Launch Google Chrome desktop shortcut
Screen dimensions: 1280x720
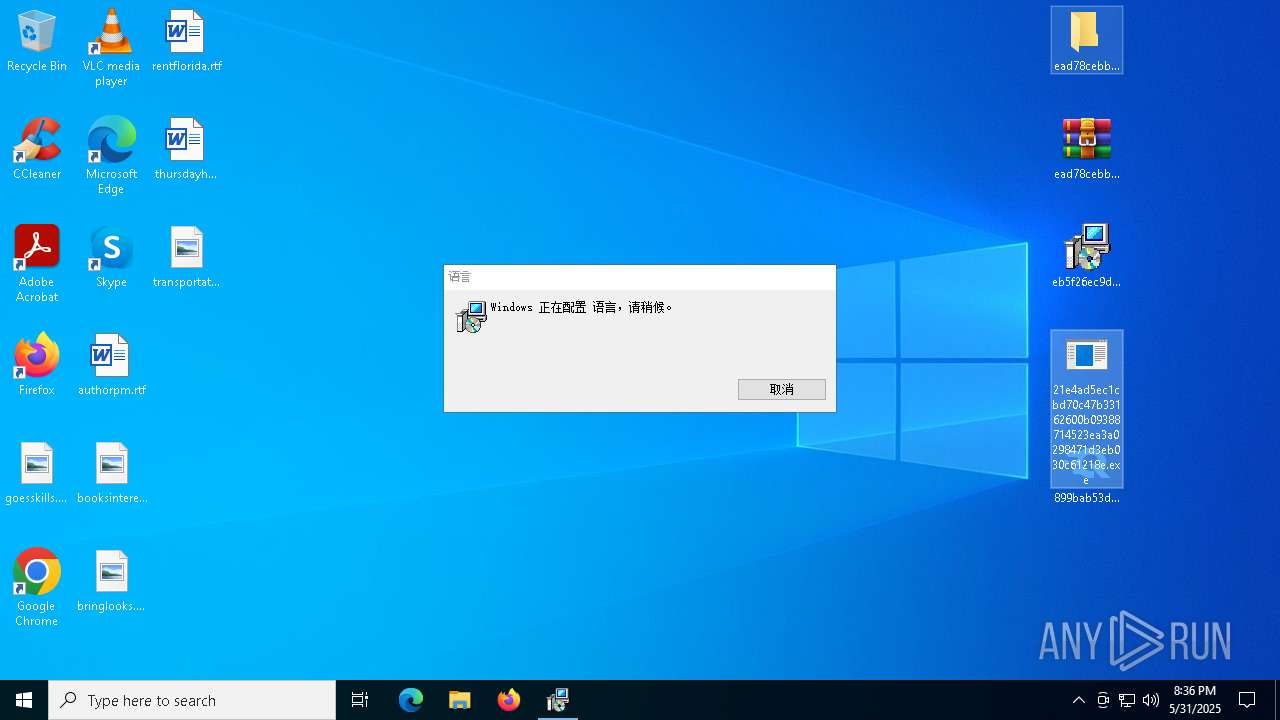pyautogui.click(x=37, y=588)
